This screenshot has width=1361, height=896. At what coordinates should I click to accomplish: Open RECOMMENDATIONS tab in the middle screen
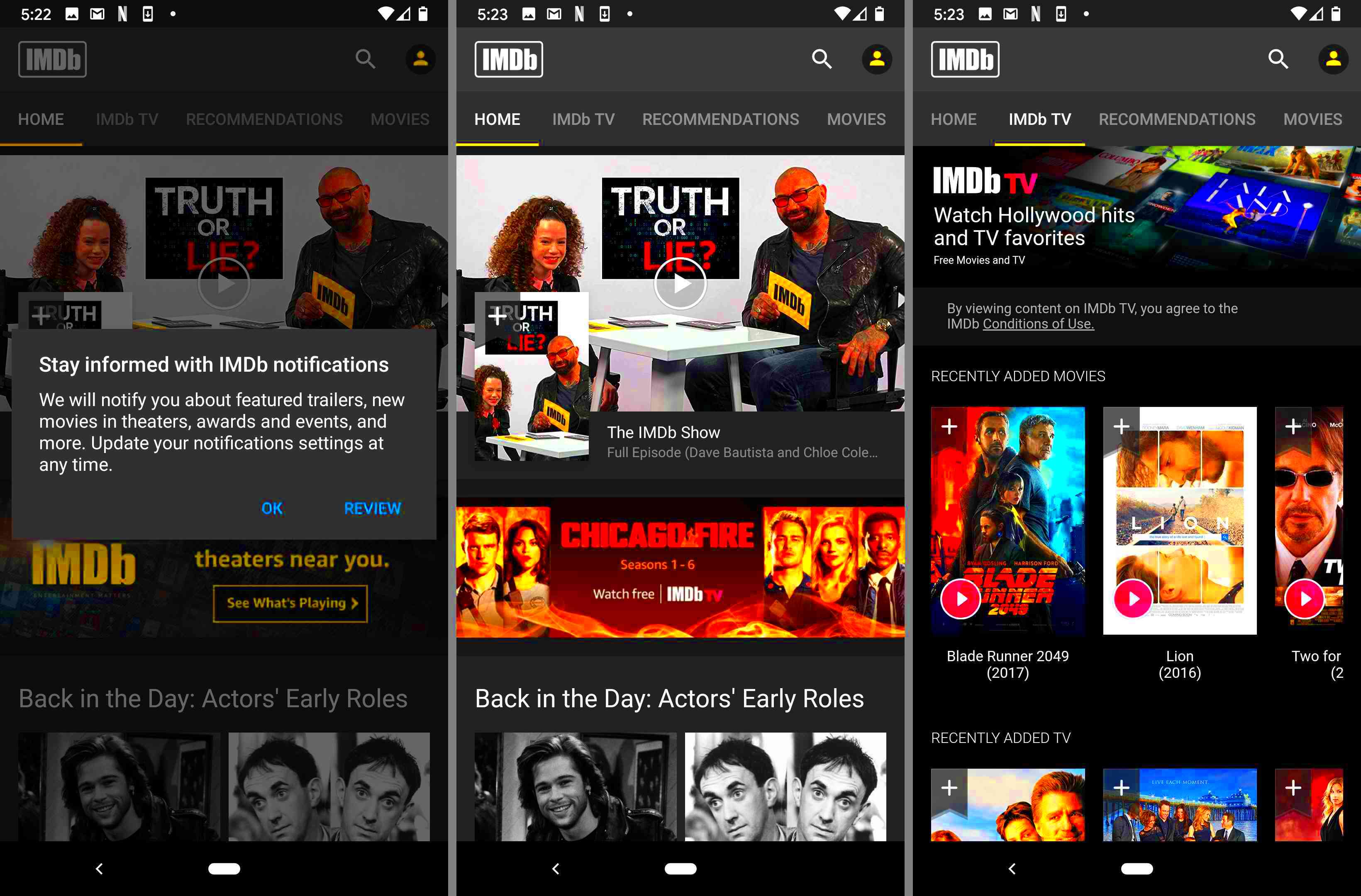click(720, 119)
